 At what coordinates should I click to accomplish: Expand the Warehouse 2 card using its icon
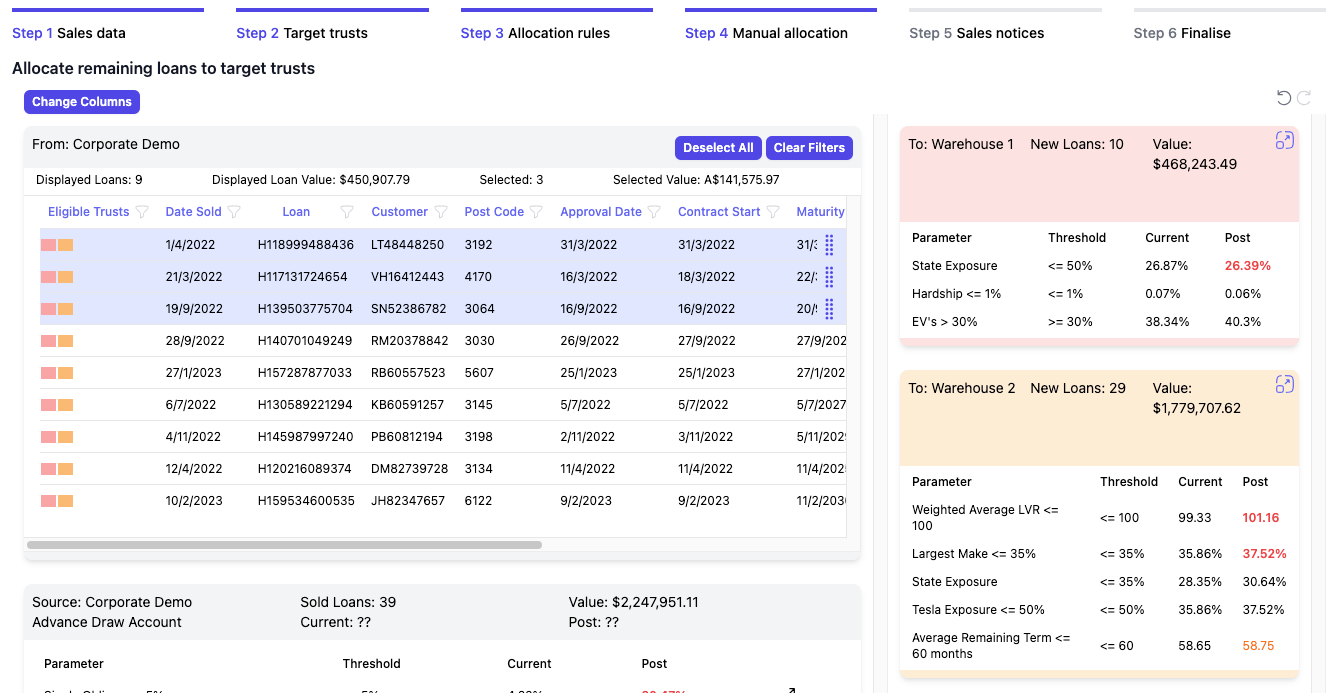coord(1285,385)
